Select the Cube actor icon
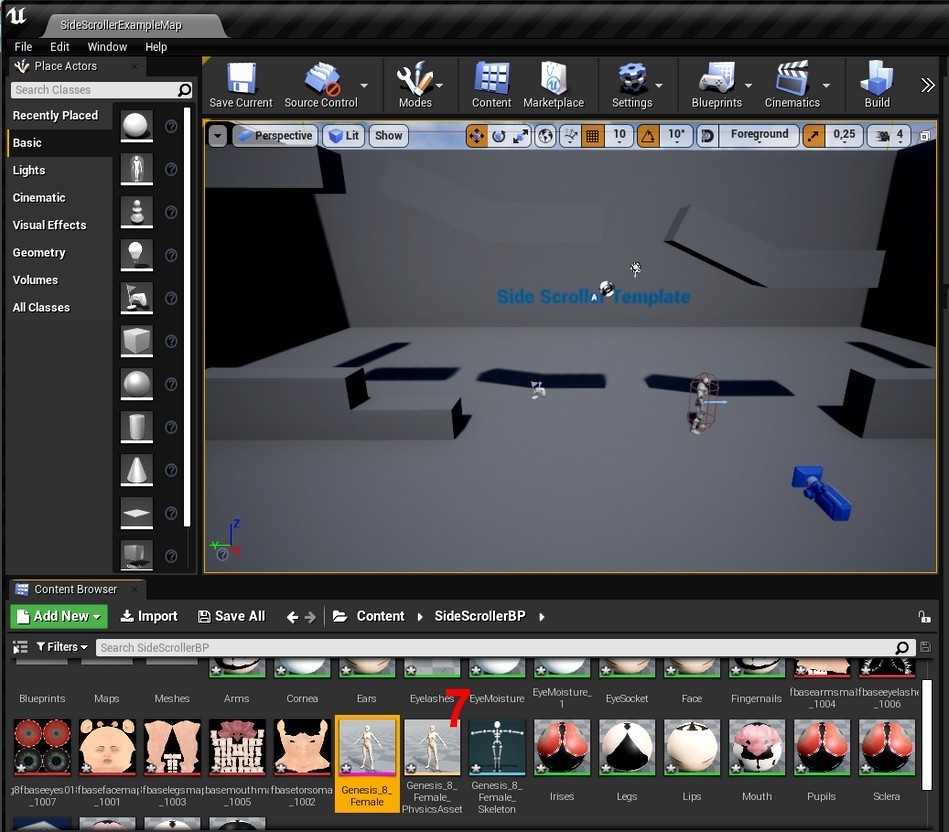949x832 pixels. point(136,341)
